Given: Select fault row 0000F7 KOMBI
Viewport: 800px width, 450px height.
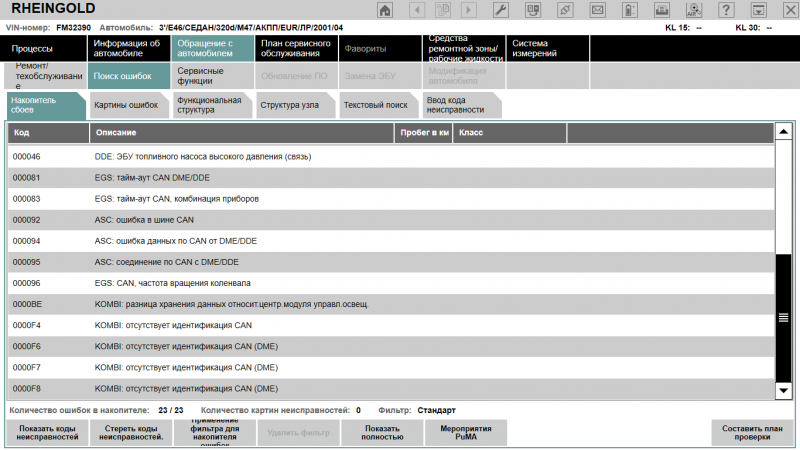Looking at the screenshot, I should [391, 367].
